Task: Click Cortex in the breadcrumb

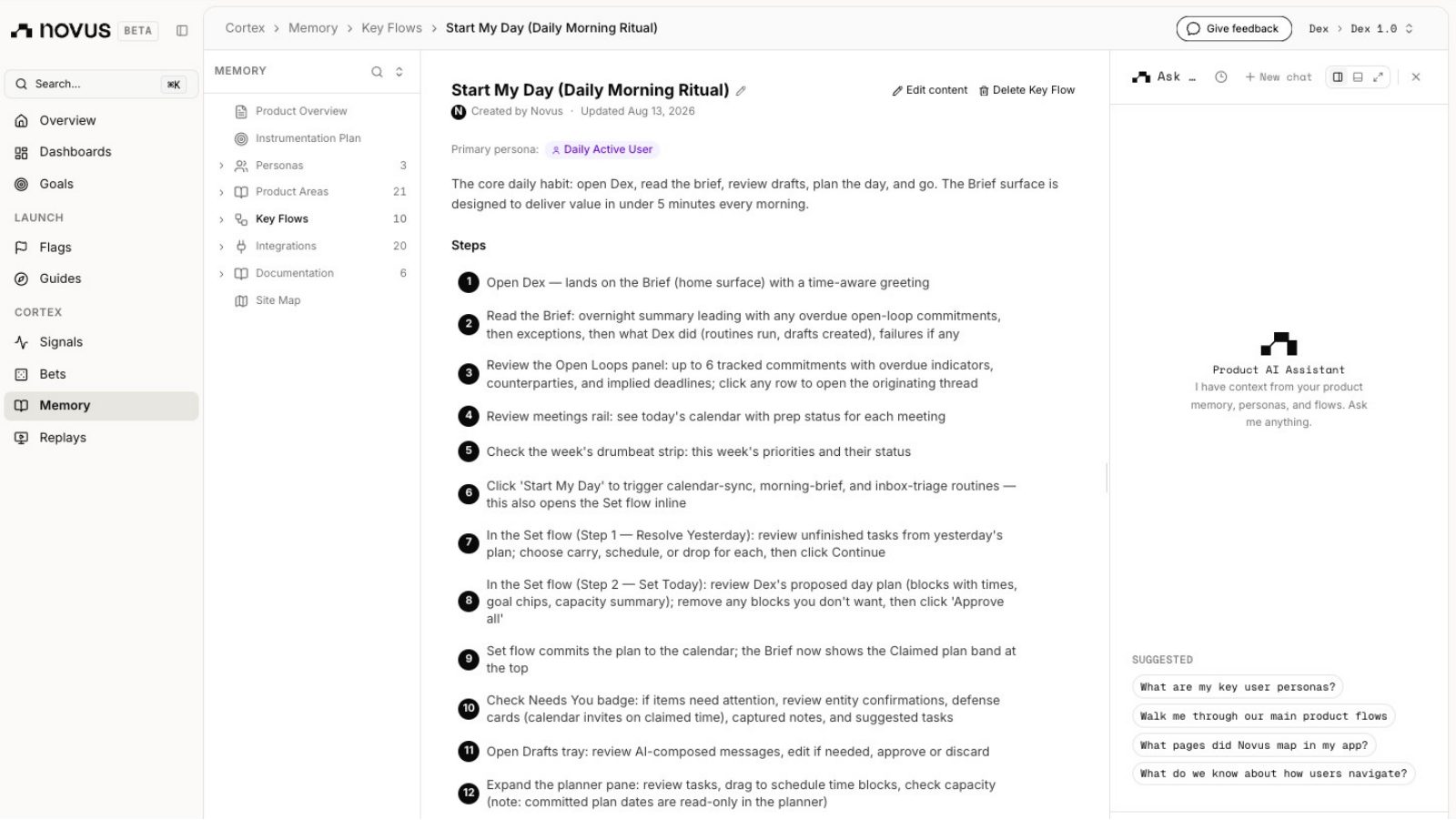Action: [245, 28]
